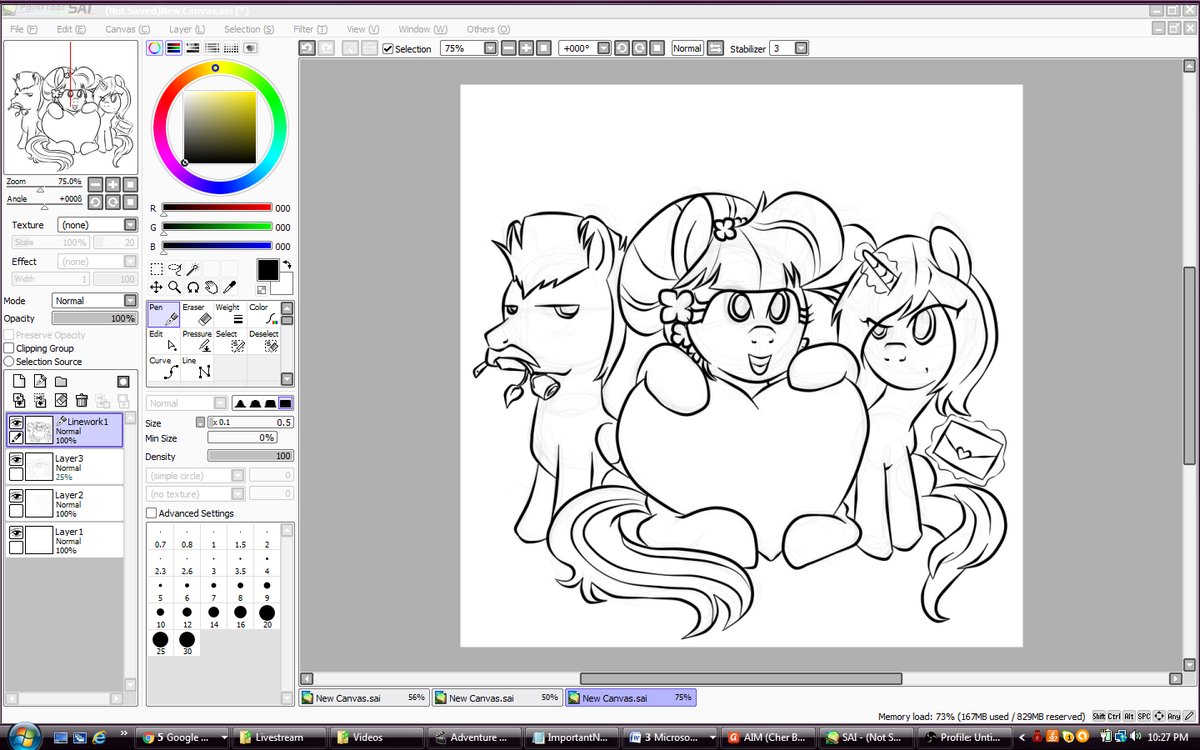This screenshot has height=750, width=1200.
Task: Open the File menu
Action: pos(23,29)
